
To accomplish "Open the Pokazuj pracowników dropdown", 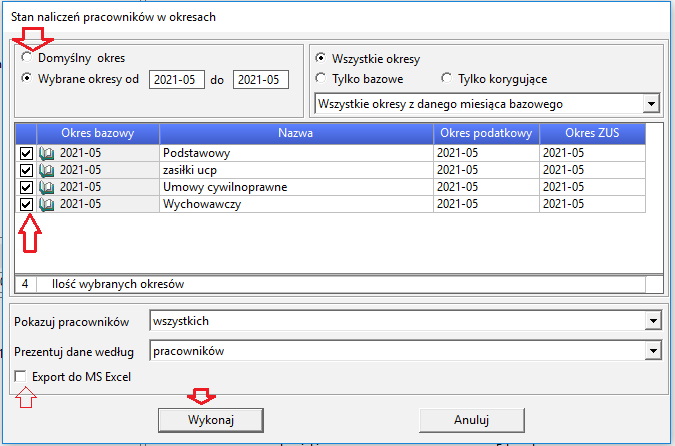I will point(653,321).
